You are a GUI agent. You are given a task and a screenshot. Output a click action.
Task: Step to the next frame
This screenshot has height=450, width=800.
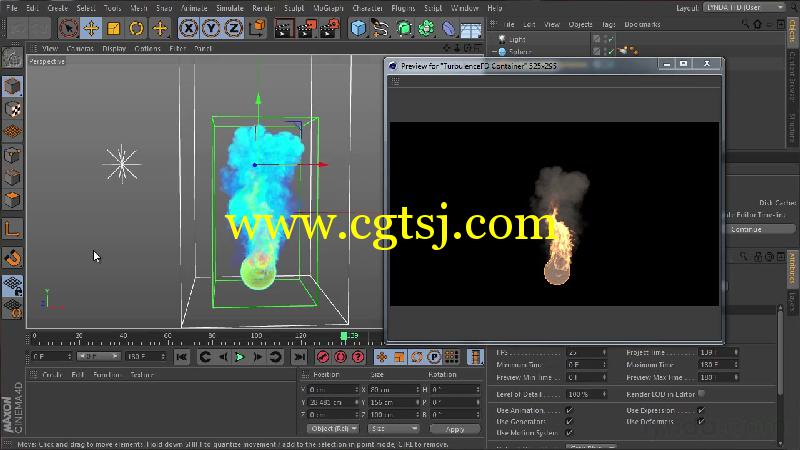click(x=258, y=357)
